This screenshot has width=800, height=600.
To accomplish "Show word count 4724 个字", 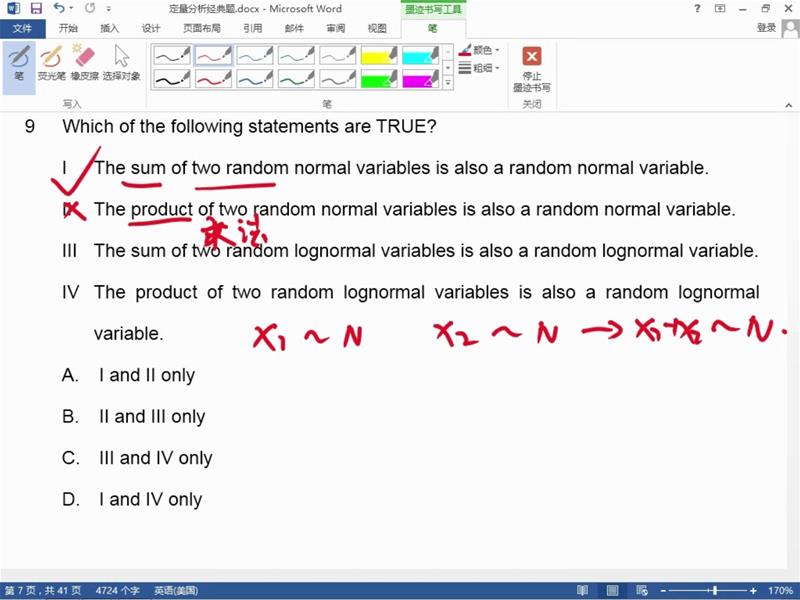I will point(117,591).
